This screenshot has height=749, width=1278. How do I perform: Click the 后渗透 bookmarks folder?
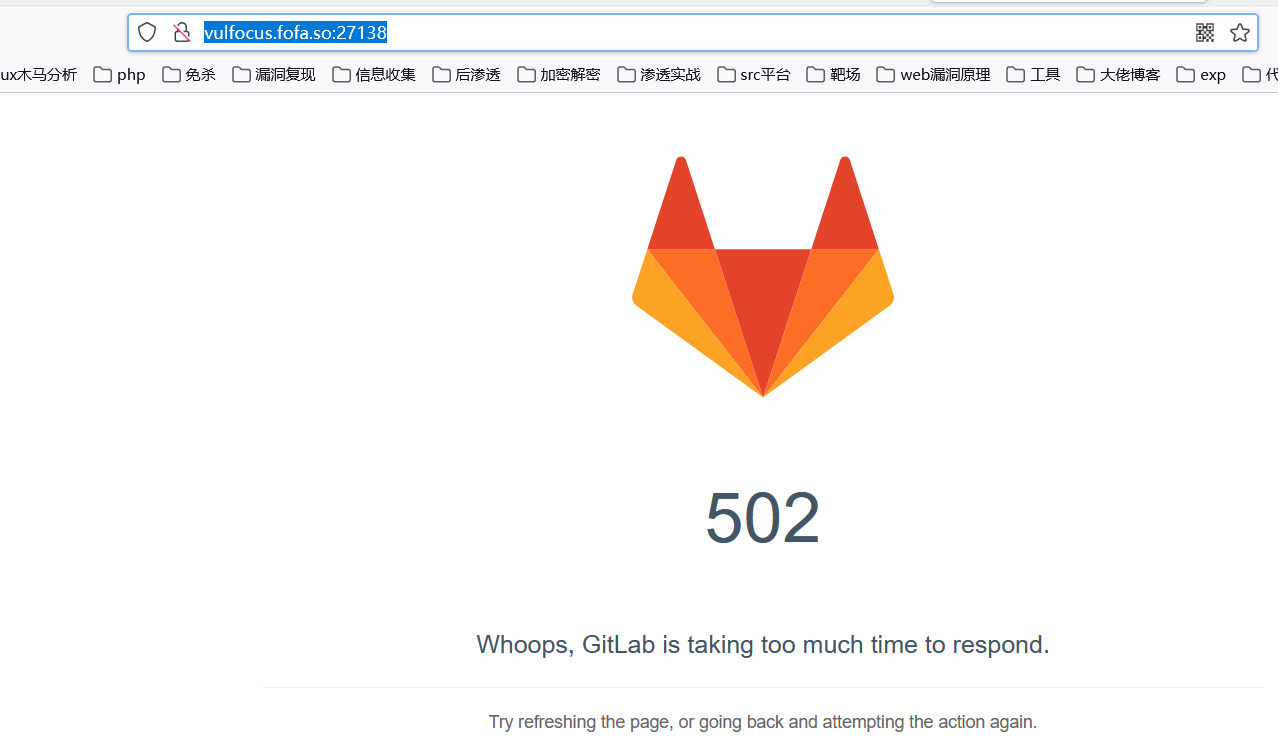(465, 73)
